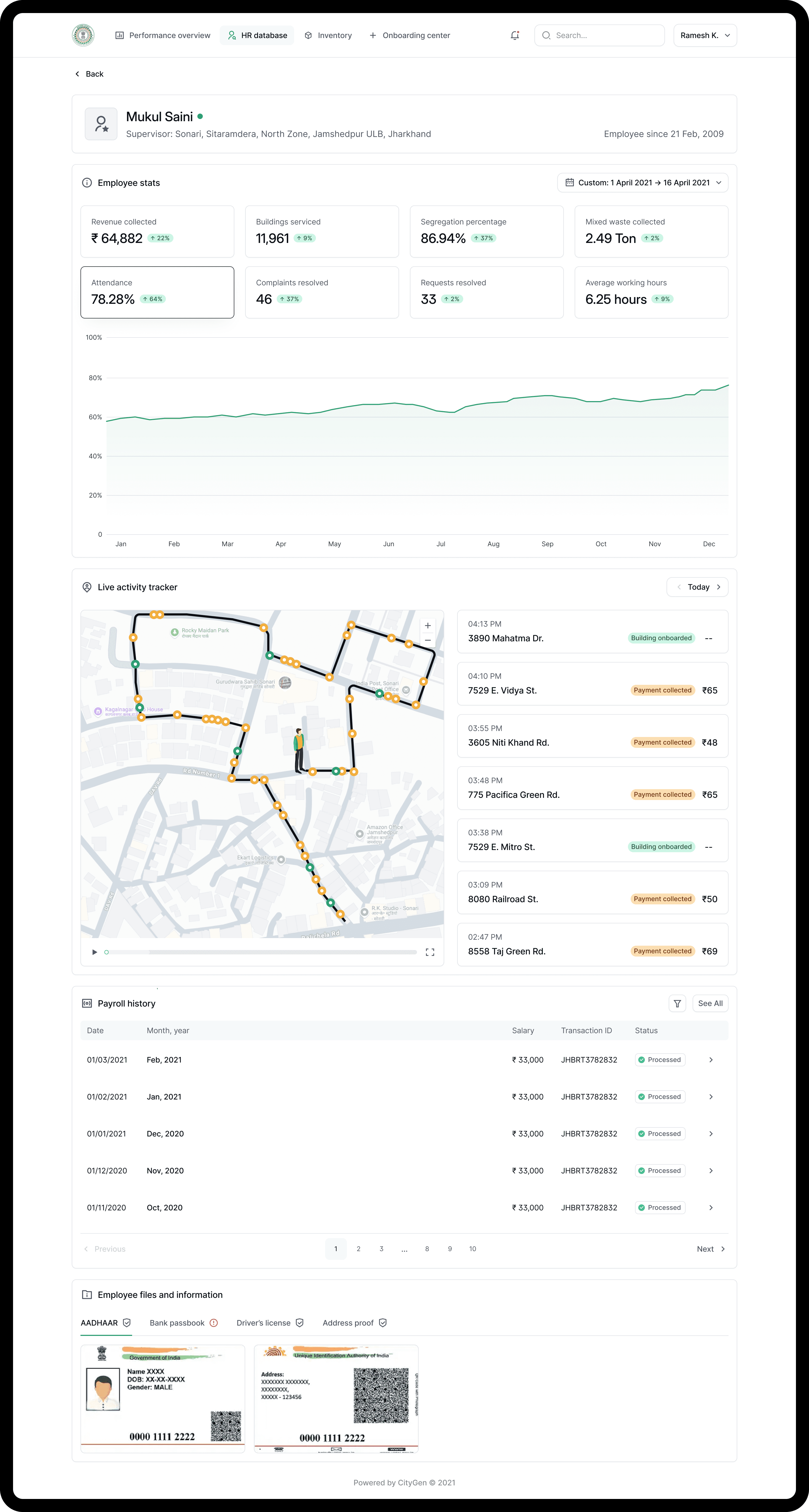Image resolution: width=809 pixels, height=1512 pixels.
Task: Expand the map to fullscreen
Action: tap(430, 952)
